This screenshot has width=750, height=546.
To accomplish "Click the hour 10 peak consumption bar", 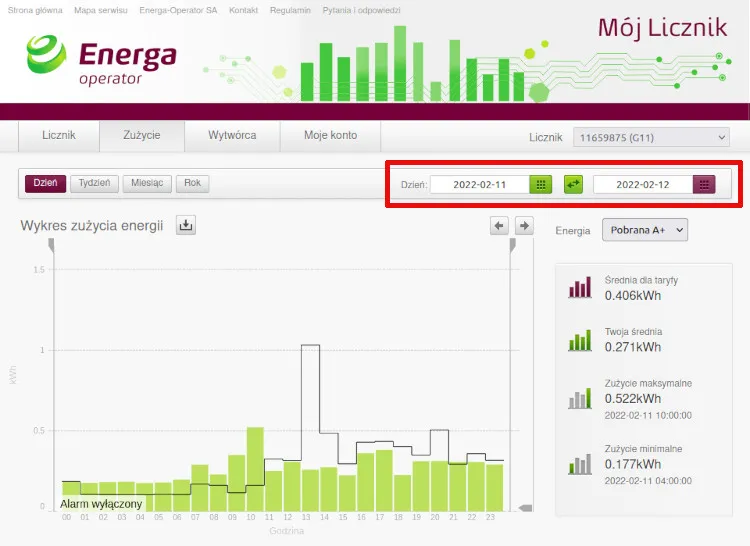I will (x=255, y=469).
